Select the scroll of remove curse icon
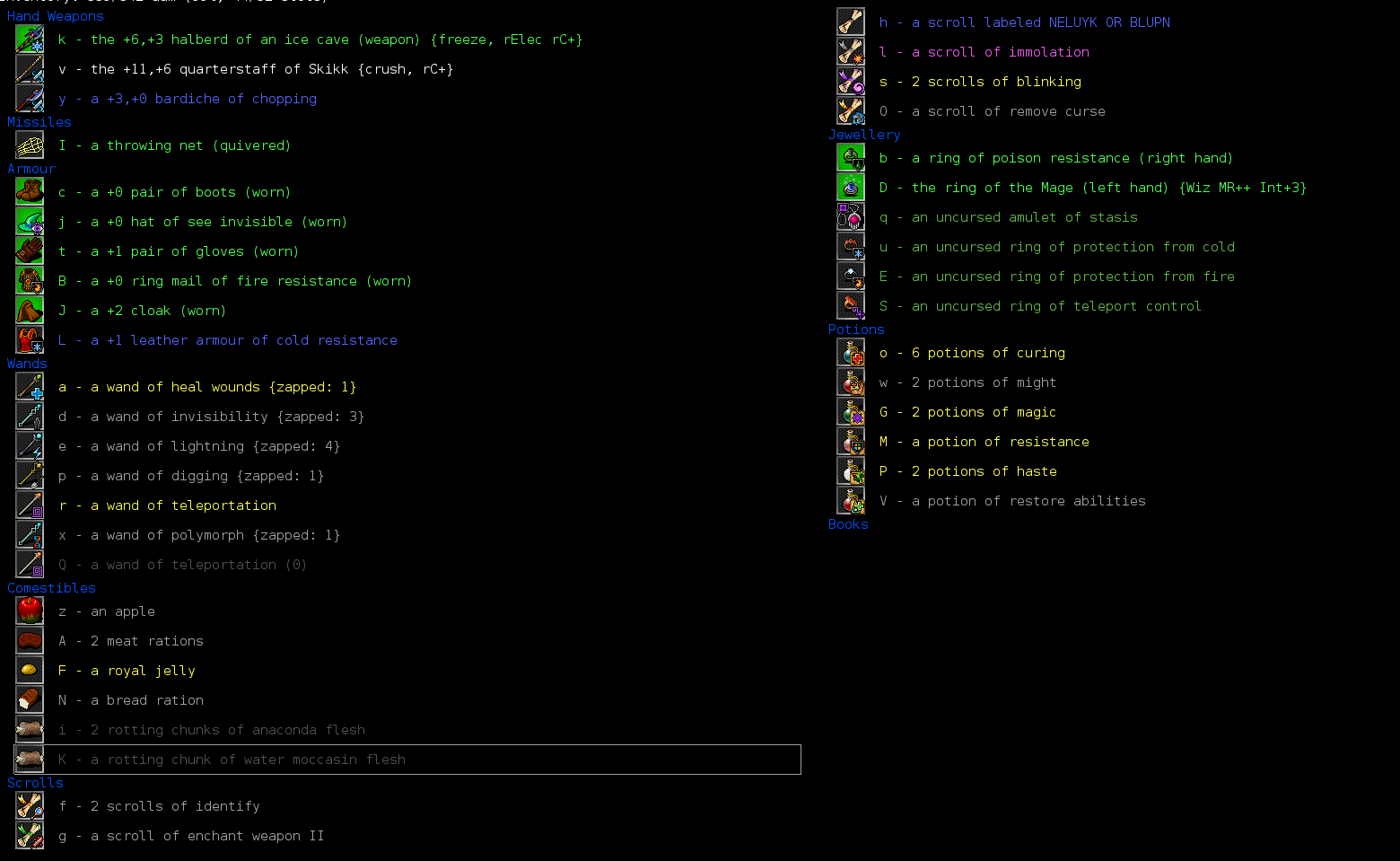The image size is (1400, 861). pyautogui.click(x=851, y=111)
